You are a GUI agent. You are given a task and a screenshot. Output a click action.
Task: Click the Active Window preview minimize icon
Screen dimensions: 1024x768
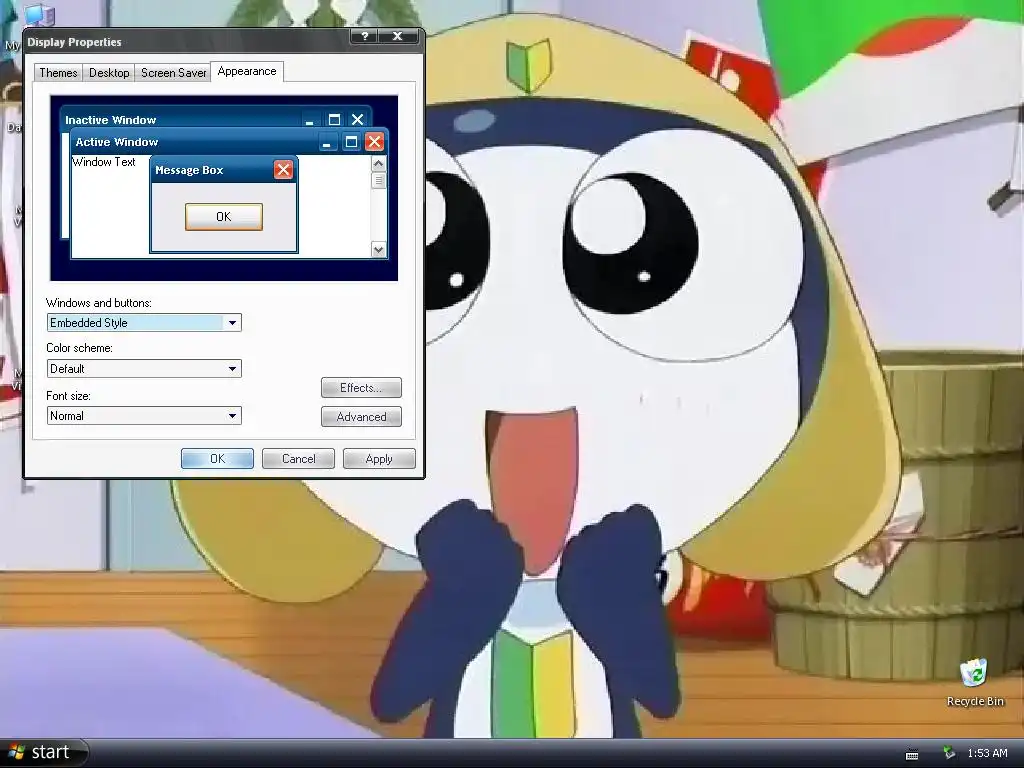[x=327, y=142]
